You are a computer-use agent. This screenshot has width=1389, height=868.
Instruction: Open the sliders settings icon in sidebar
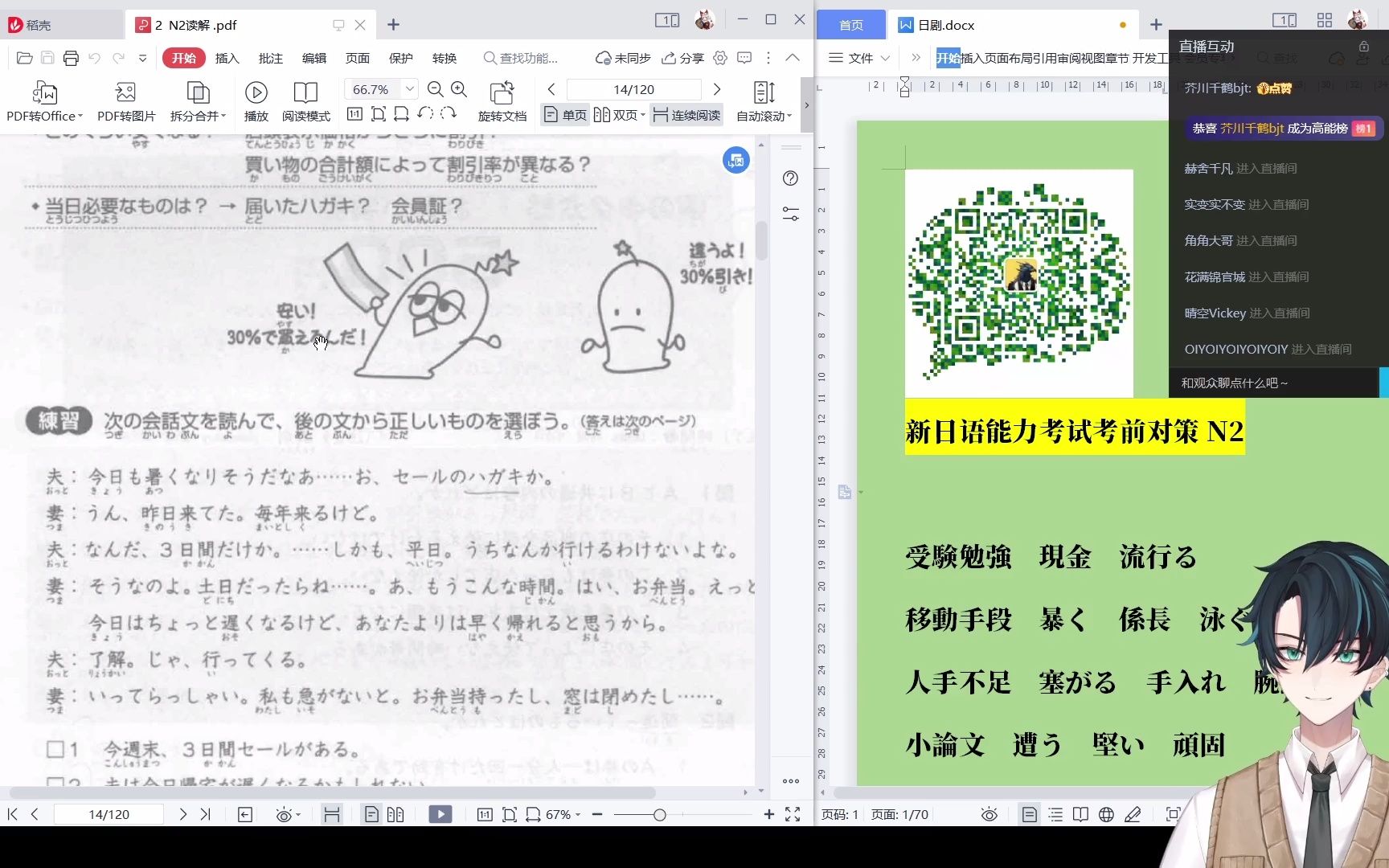(791, 214)
